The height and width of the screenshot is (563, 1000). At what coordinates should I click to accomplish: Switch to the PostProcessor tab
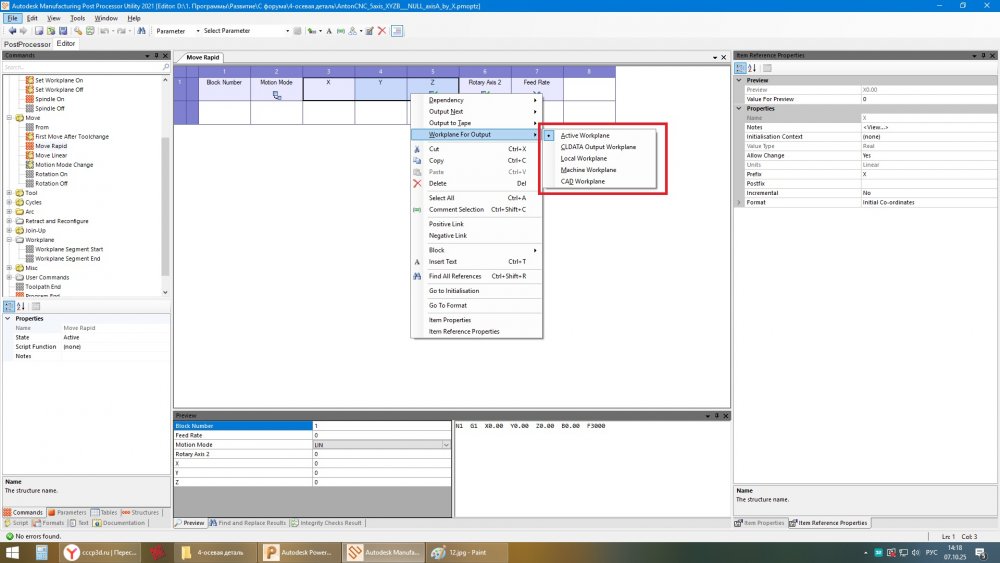pos(26,44)
